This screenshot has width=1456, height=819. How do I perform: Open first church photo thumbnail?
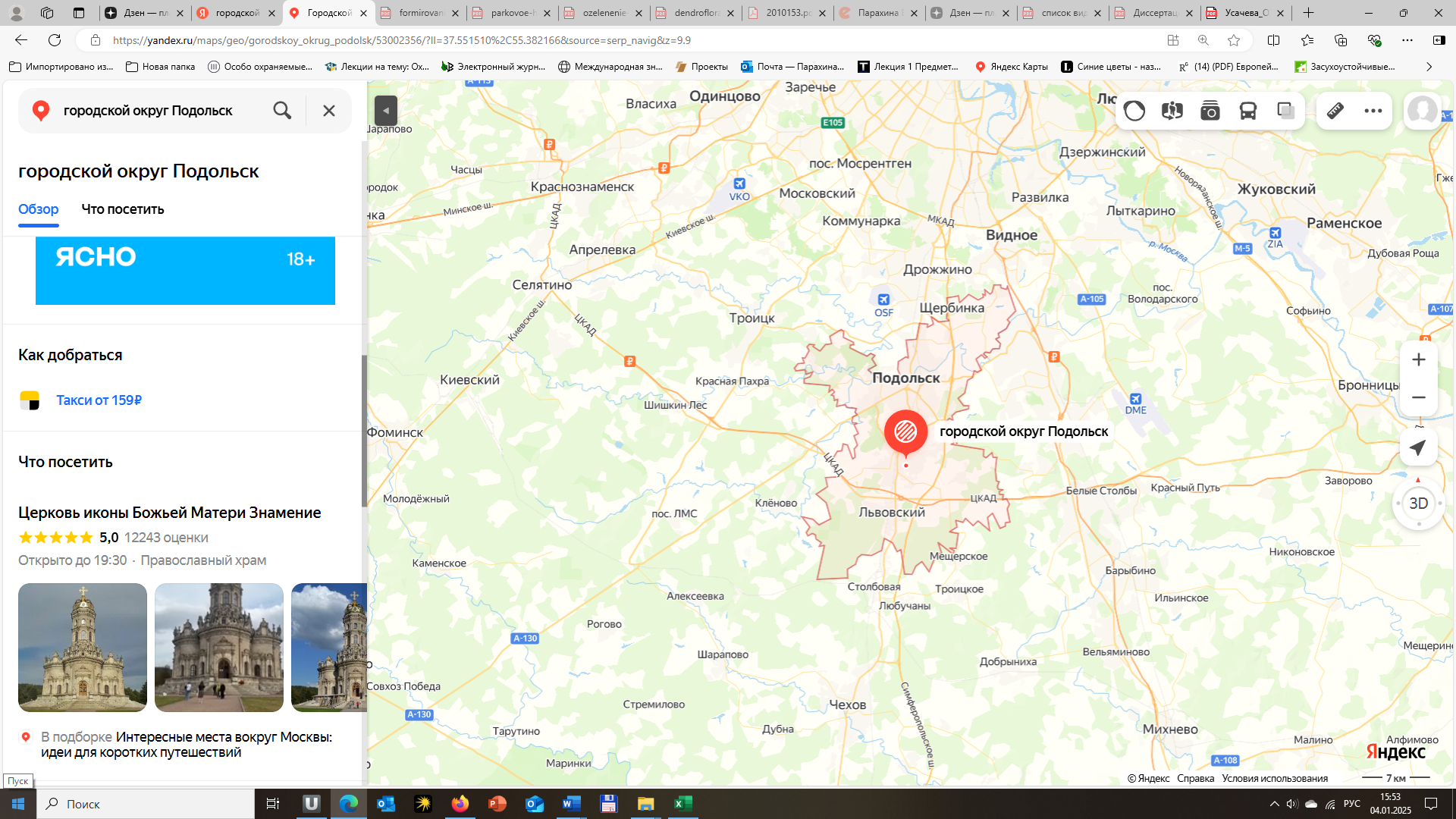[83, 648]
